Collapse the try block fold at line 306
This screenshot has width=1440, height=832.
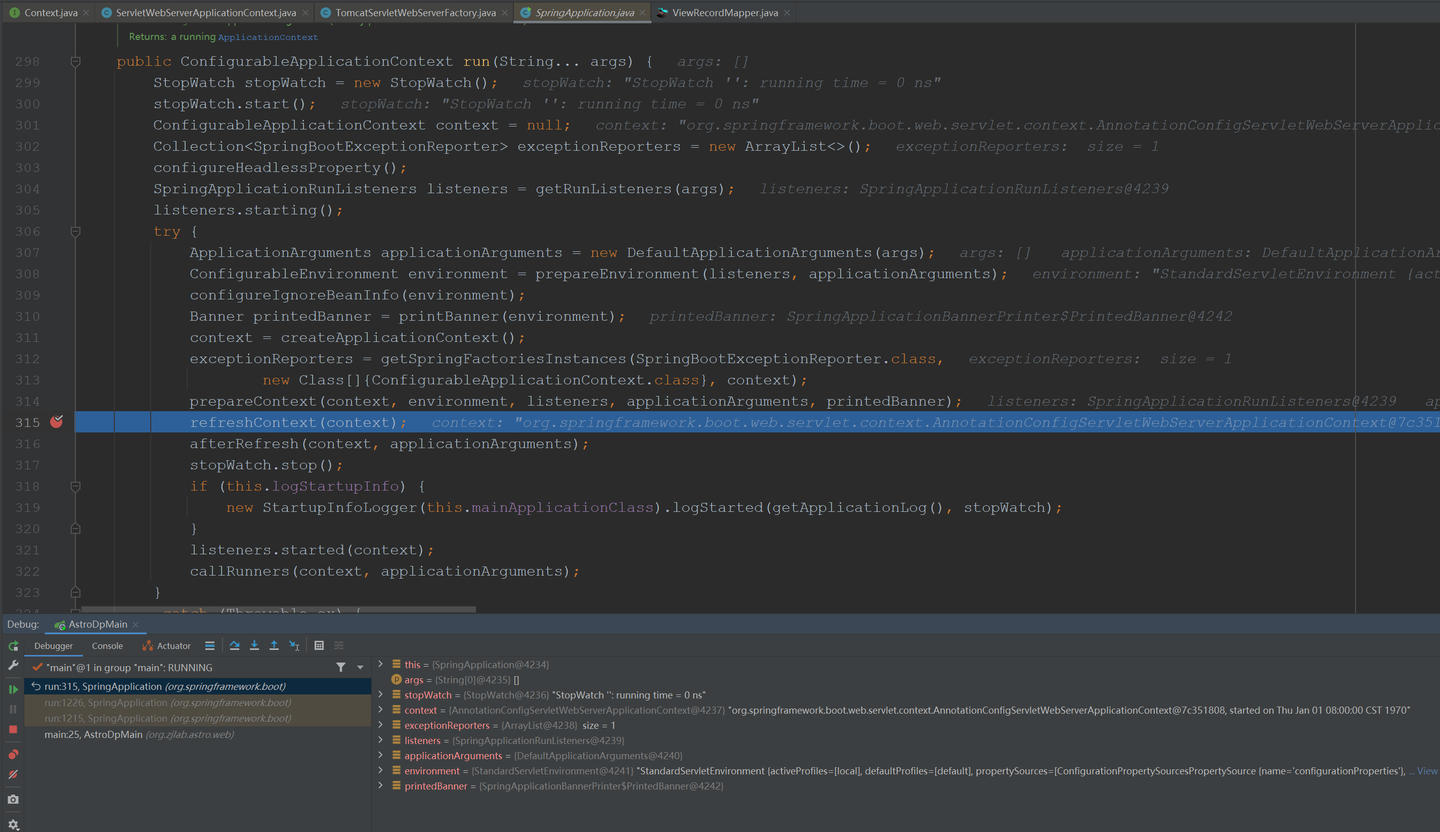coord(75,231)
